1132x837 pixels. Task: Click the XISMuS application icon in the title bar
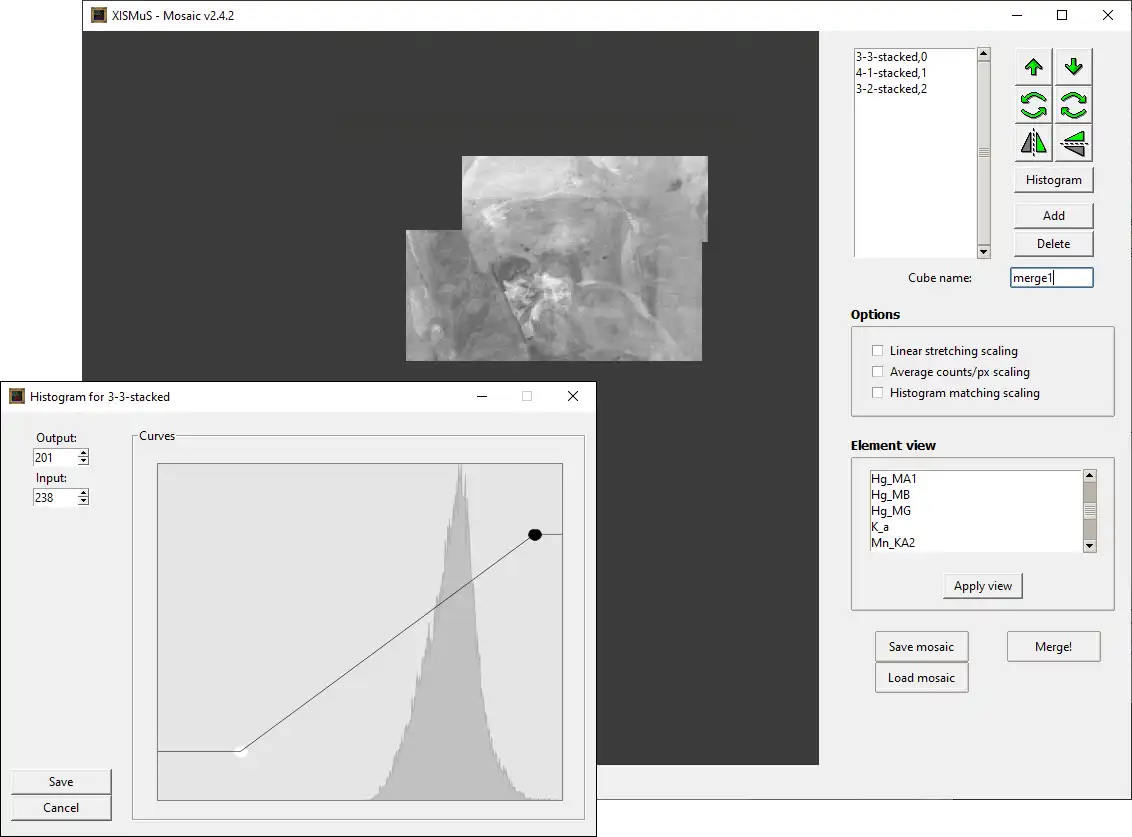[x=97, y=15]
